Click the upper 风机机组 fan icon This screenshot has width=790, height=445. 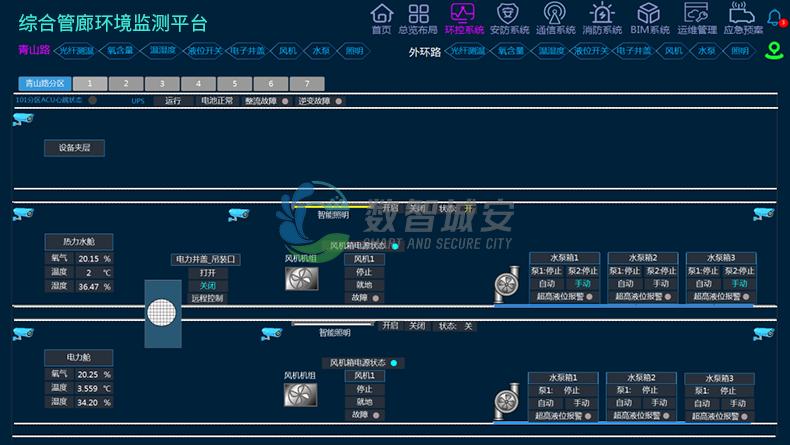(300, 278)
